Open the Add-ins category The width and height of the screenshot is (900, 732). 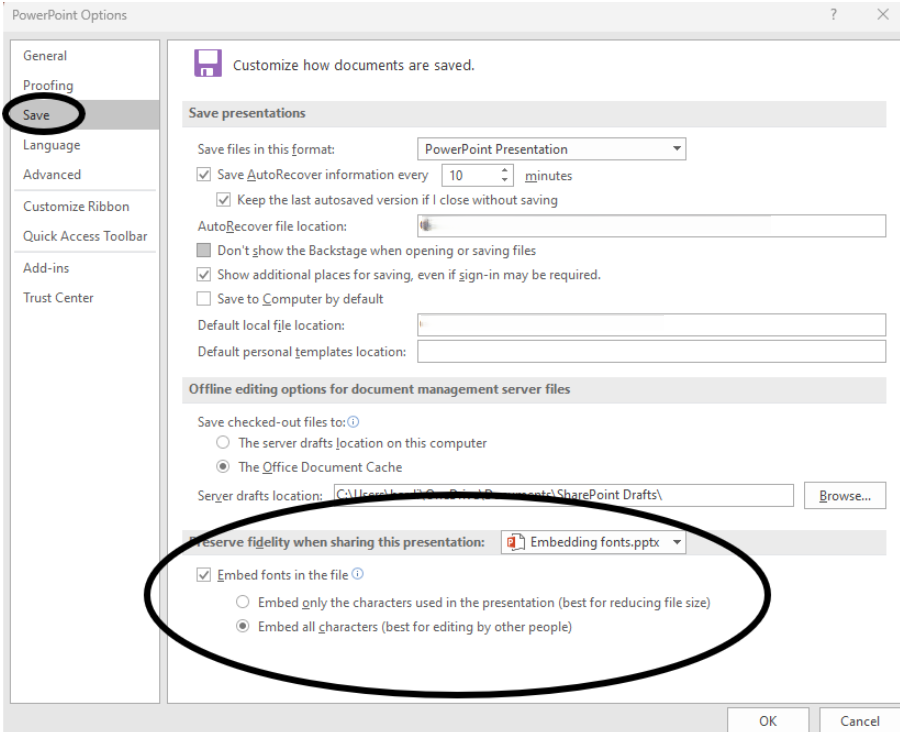coord(85,268)
